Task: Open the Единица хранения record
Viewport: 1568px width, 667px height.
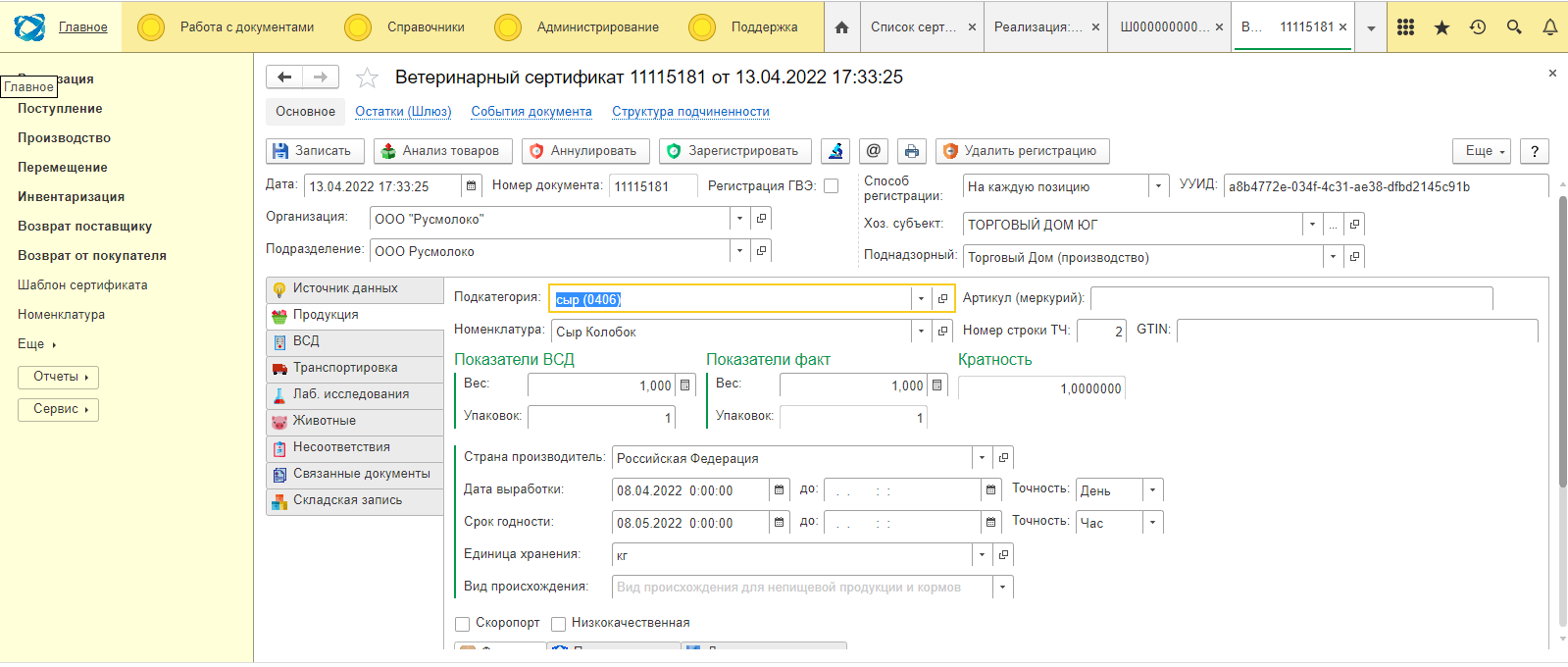Action: point(1003,555)
